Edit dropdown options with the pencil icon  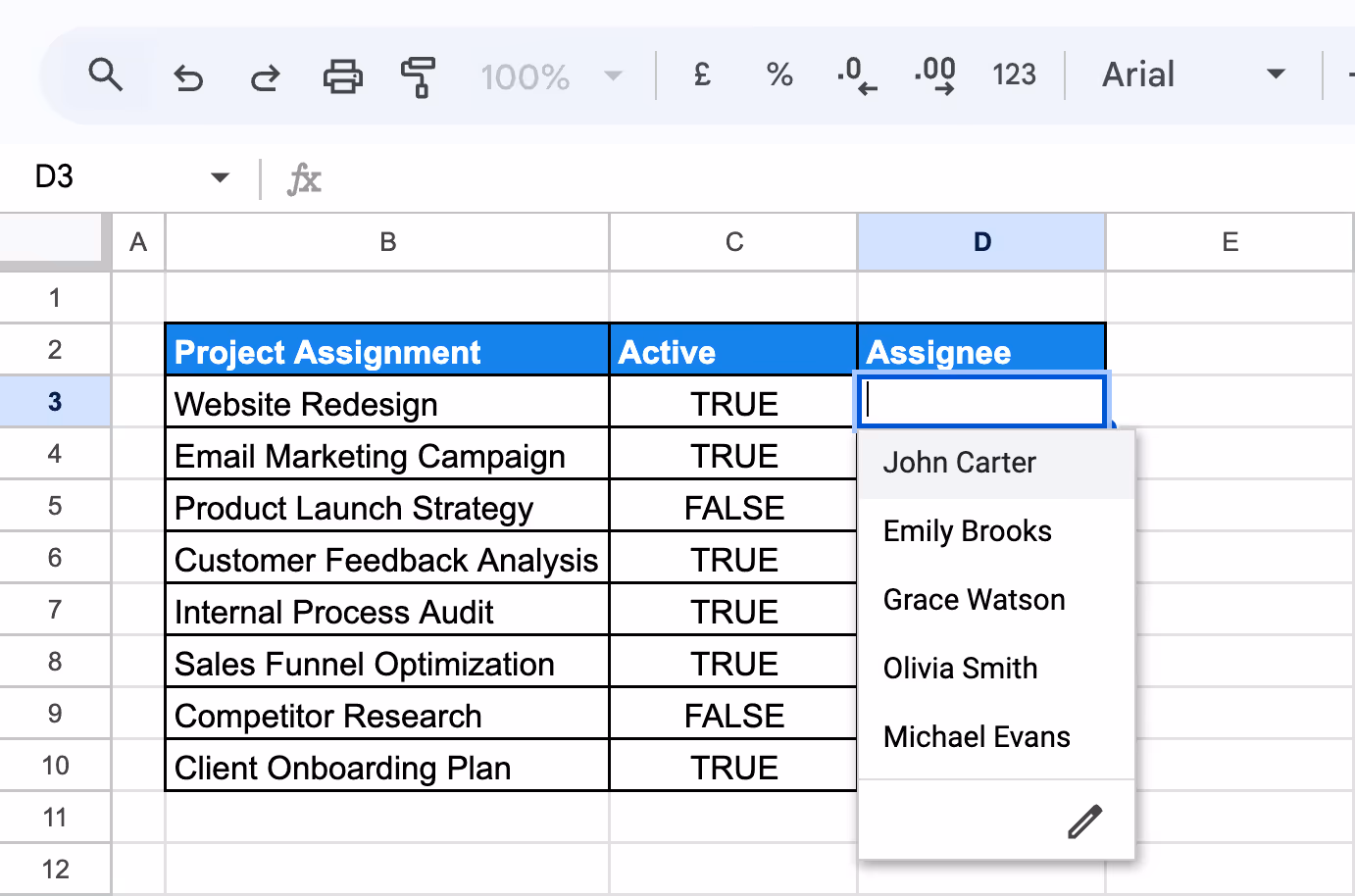click(1083, 820)
